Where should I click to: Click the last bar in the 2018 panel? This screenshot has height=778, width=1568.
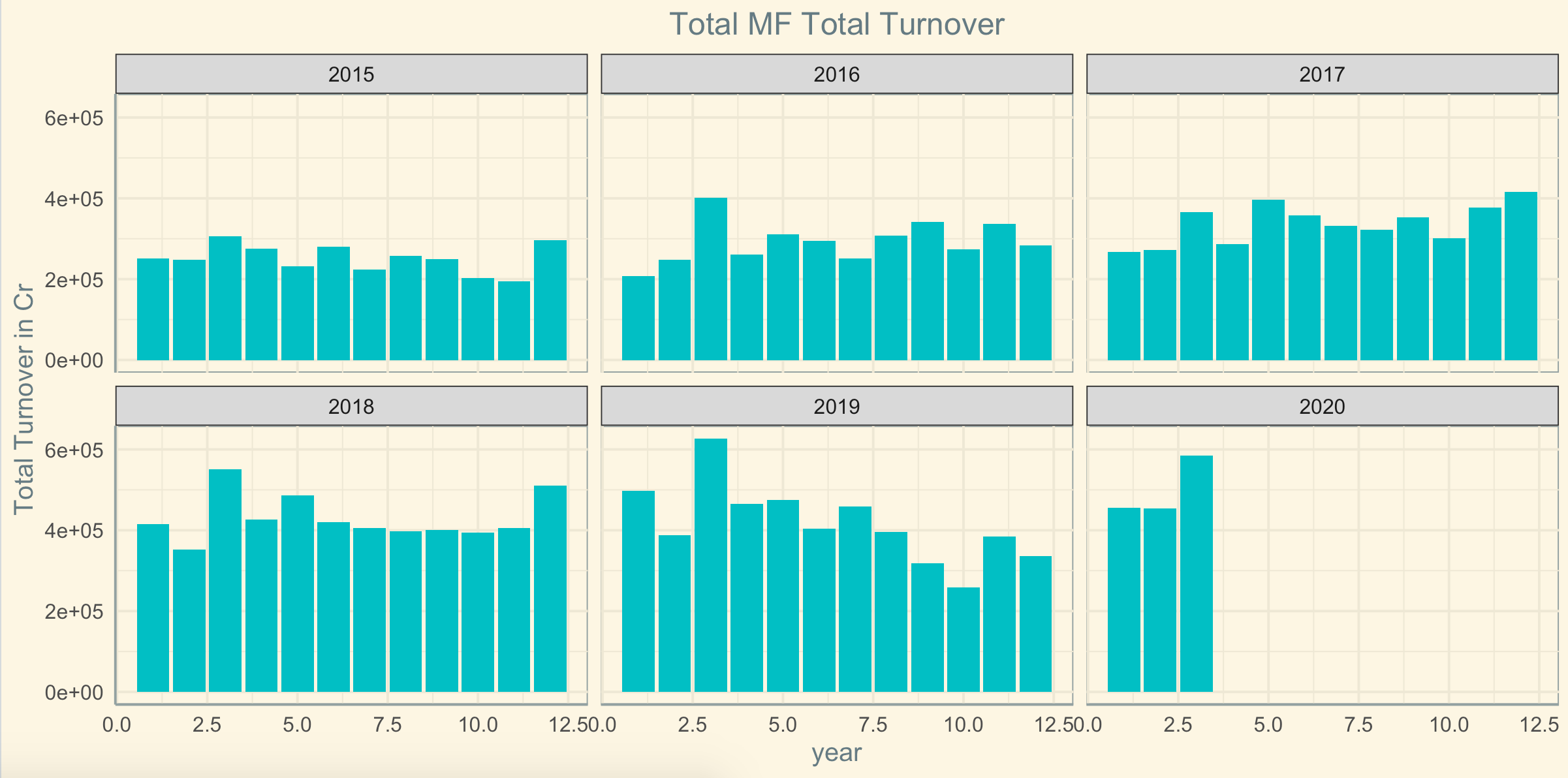(550, 589)
